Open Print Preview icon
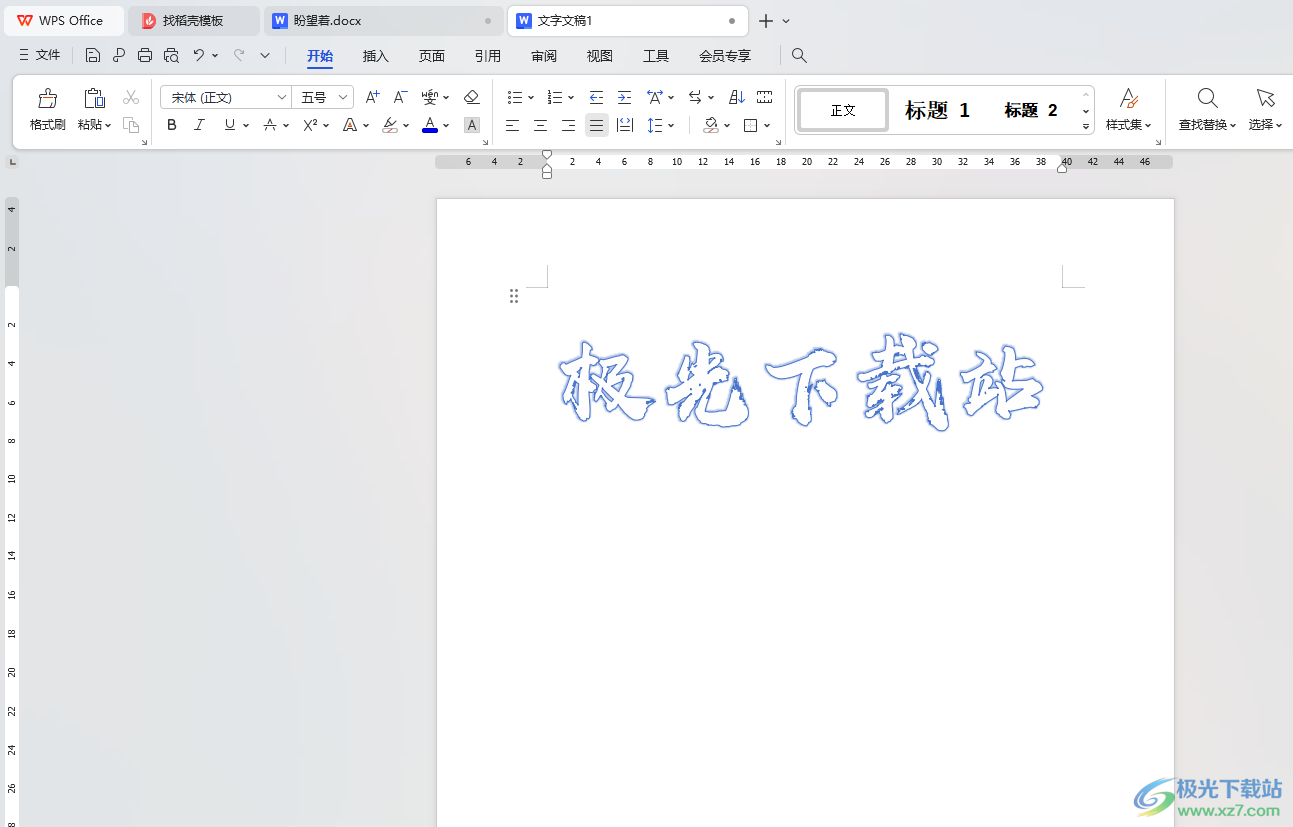1293x827 pixels. tap(172, 56)
